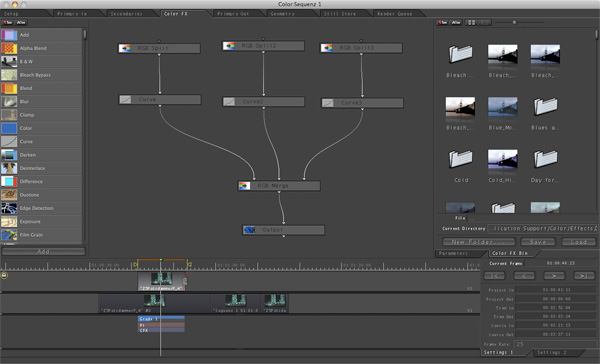Click the Grade 1 bar in timeline
The image size is (600, 364).
click(161, 318)
